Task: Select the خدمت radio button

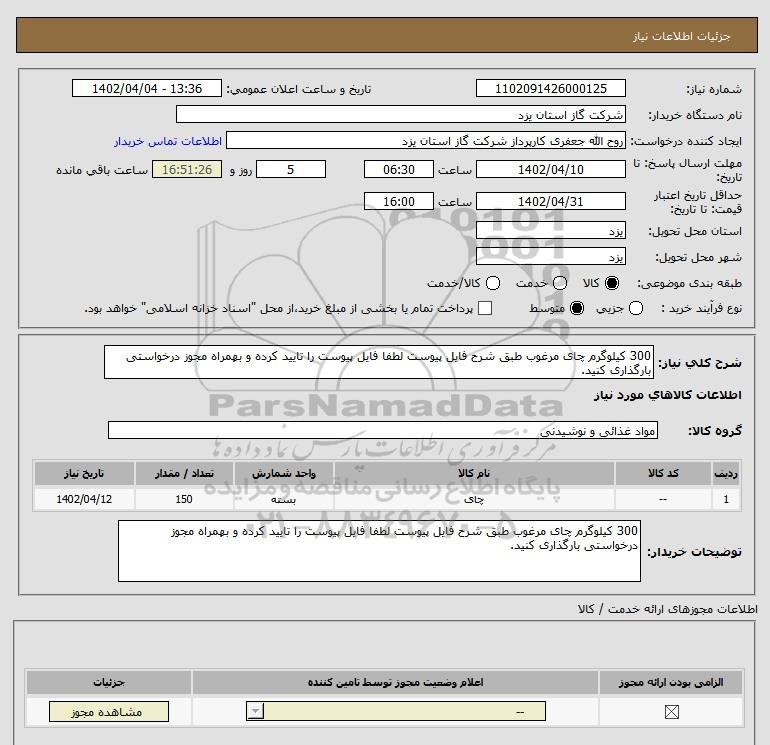Action: click(560, 283)
